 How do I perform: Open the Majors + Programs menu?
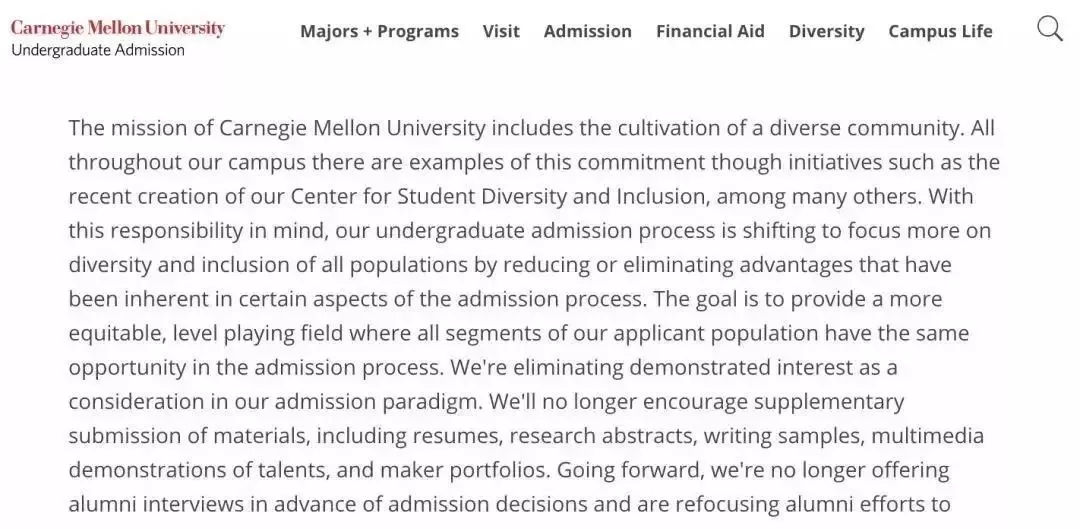380,32
